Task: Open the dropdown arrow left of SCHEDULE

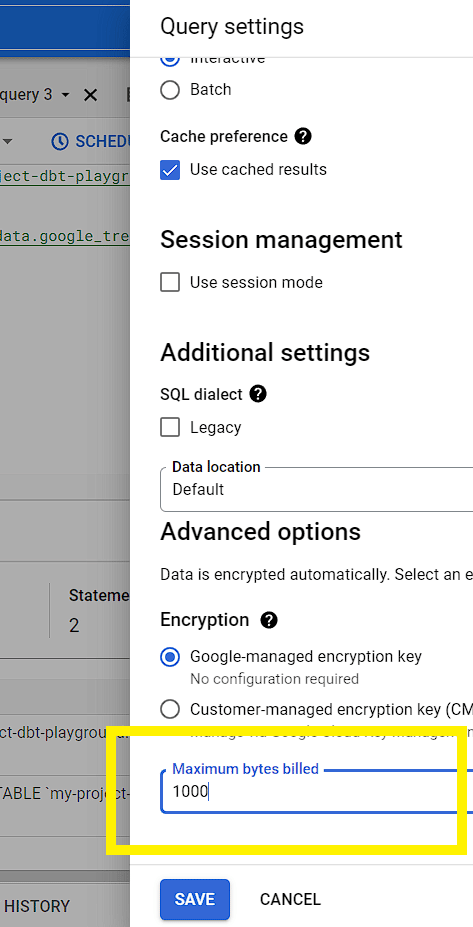Action: [x=8, y=141]
